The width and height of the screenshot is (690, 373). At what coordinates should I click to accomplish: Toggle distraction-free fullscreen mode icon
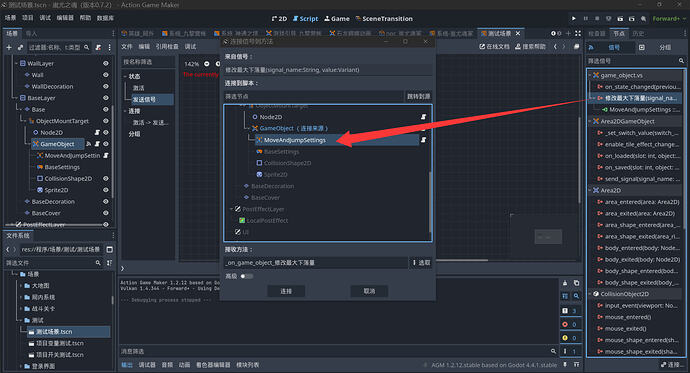578,33
